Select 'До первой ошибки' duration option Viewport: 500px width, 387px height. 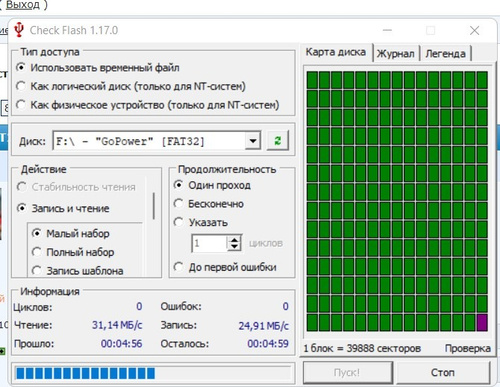point(225,267)
